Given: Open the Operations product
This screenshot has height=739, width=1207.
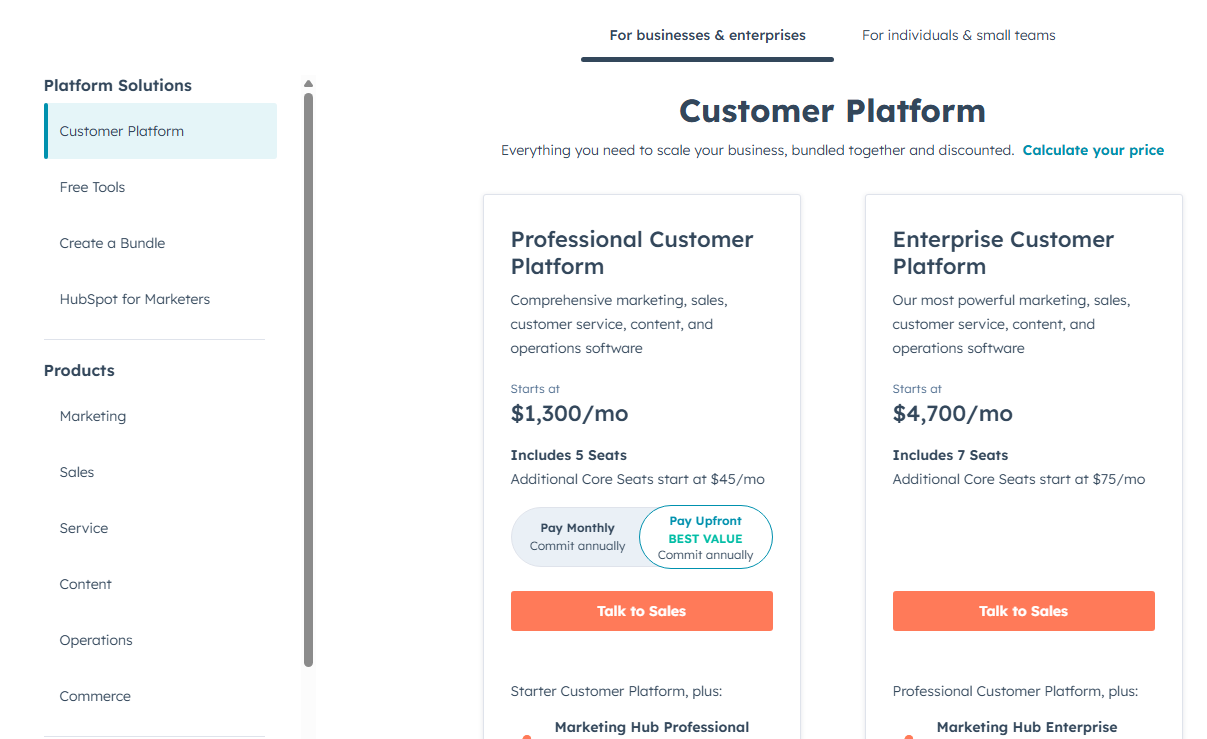Looking at the screenshot, I should click(96, 640).
